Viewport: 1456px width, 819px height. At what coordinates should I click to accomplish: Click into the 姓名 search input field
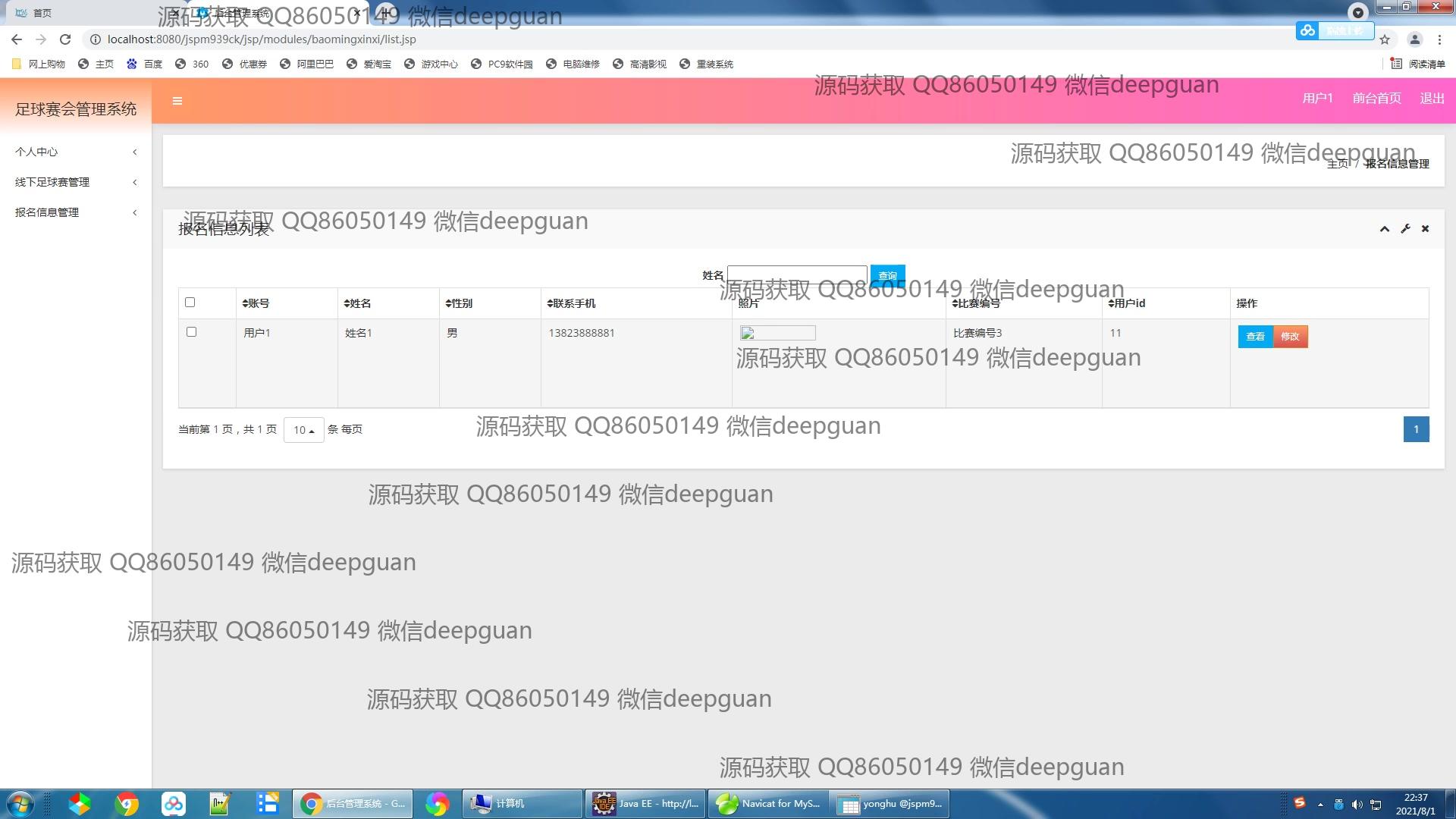pos(796,275)
